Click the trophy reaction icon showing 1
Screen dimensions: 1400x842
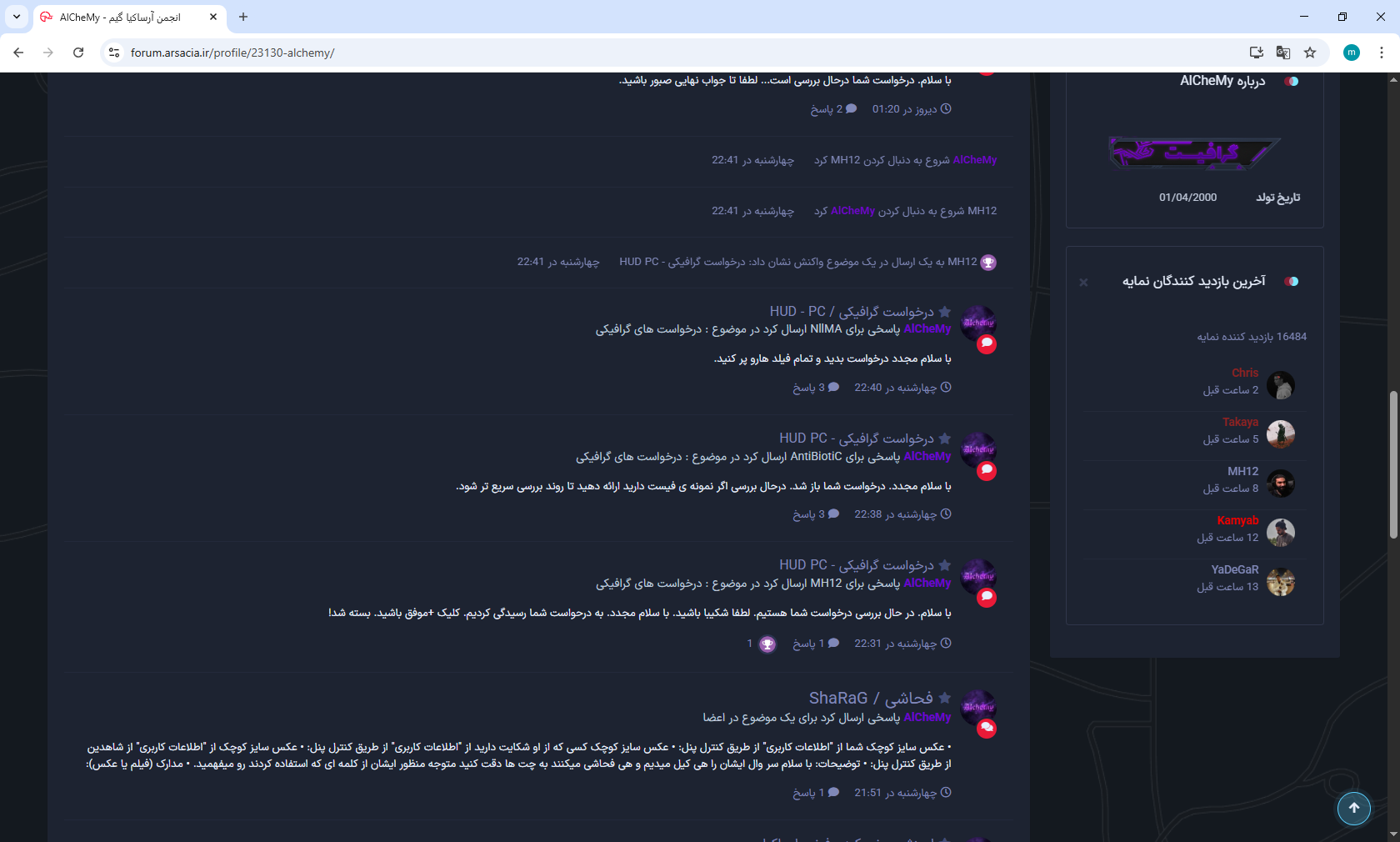[x=767, y=644]
